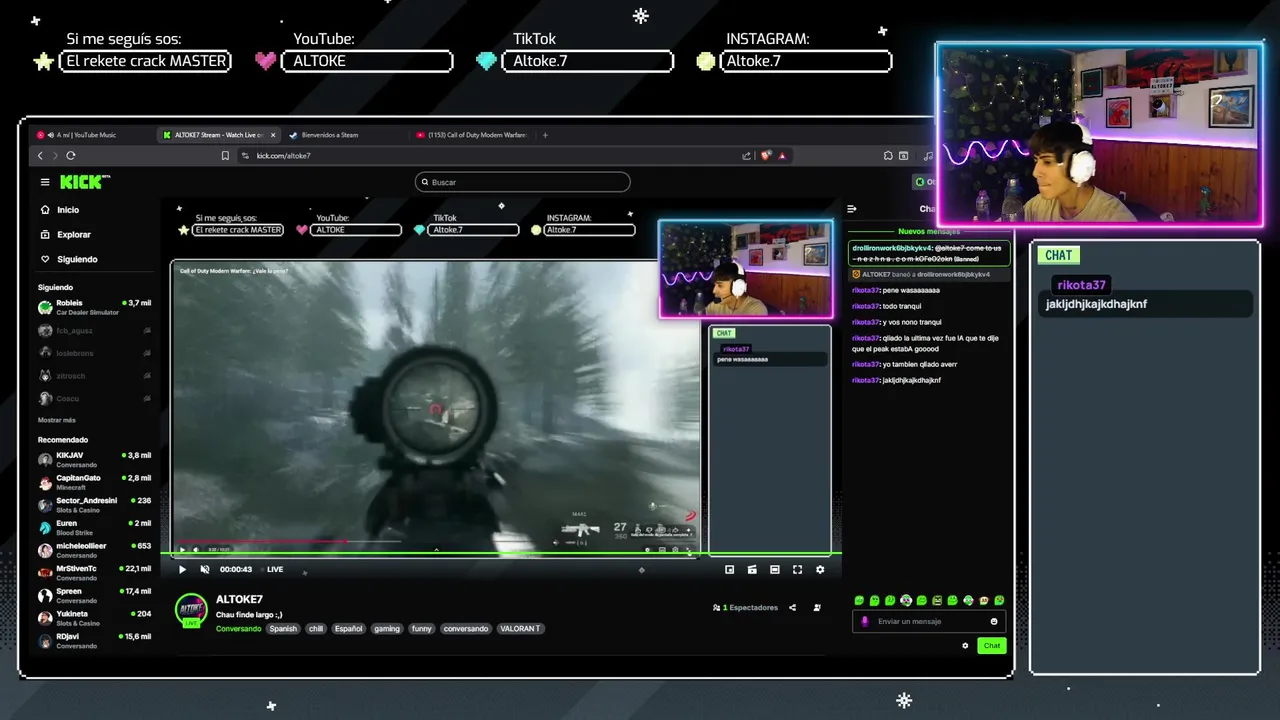Collapse the chat panel arrow icon

(x=852, y=209)
